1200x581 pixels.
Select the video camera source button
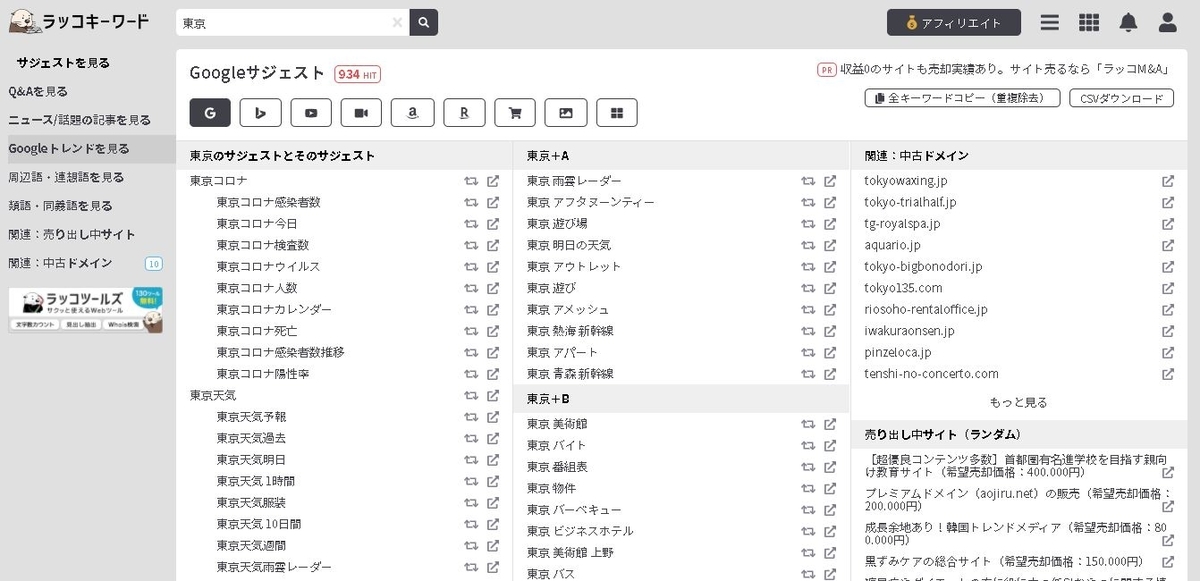point(362,113)
